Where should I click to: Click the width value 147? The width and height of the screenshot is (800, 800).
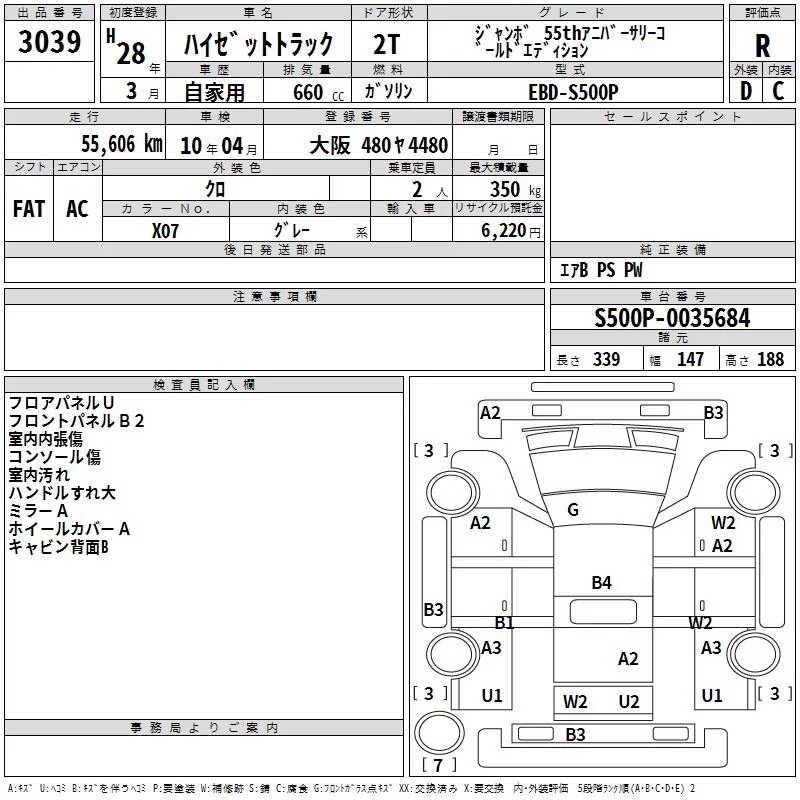690,359
